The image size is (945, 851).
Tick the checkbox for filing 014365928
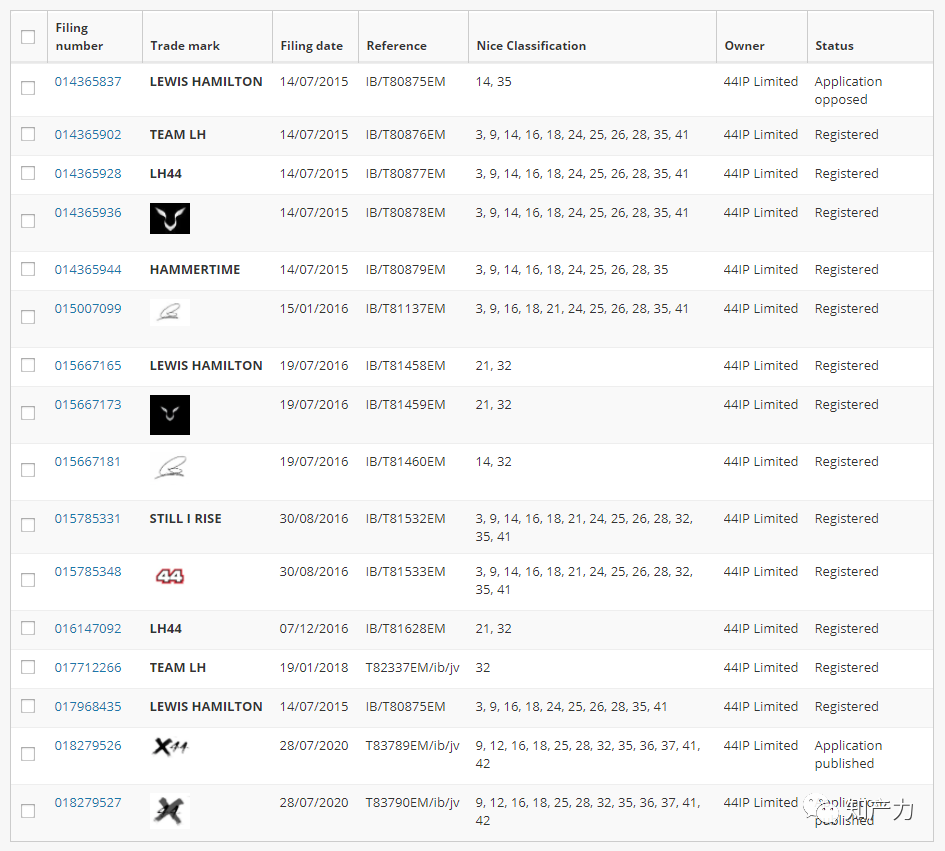point(28,173)
